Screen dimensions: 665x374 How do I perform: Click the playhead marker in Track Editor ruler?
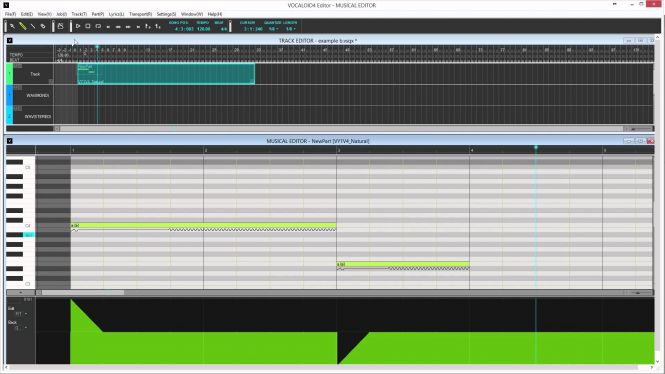pos(97,47)
